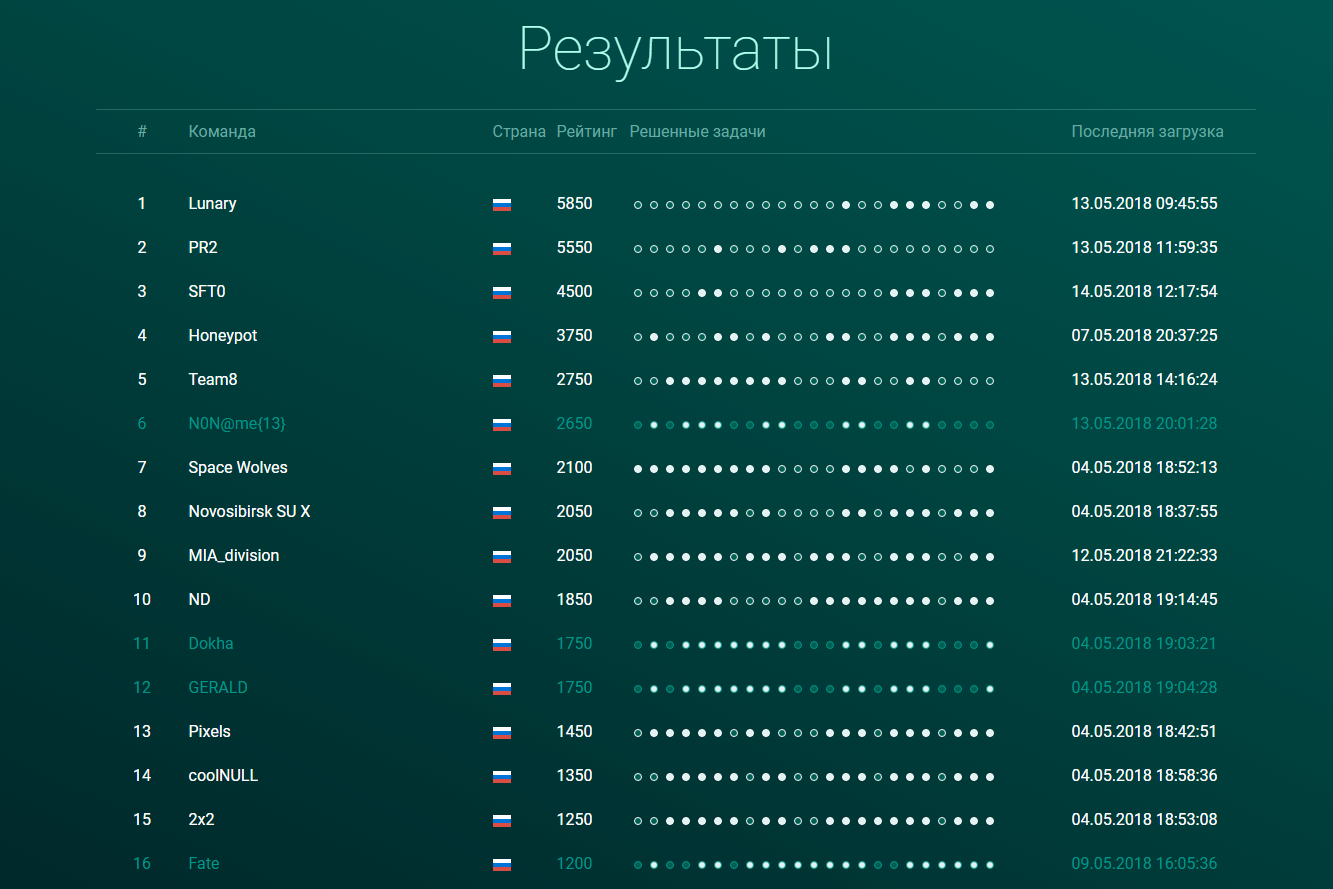
Task: Open the Novosibirsk SU X team entry
Action: click(249, 512)
